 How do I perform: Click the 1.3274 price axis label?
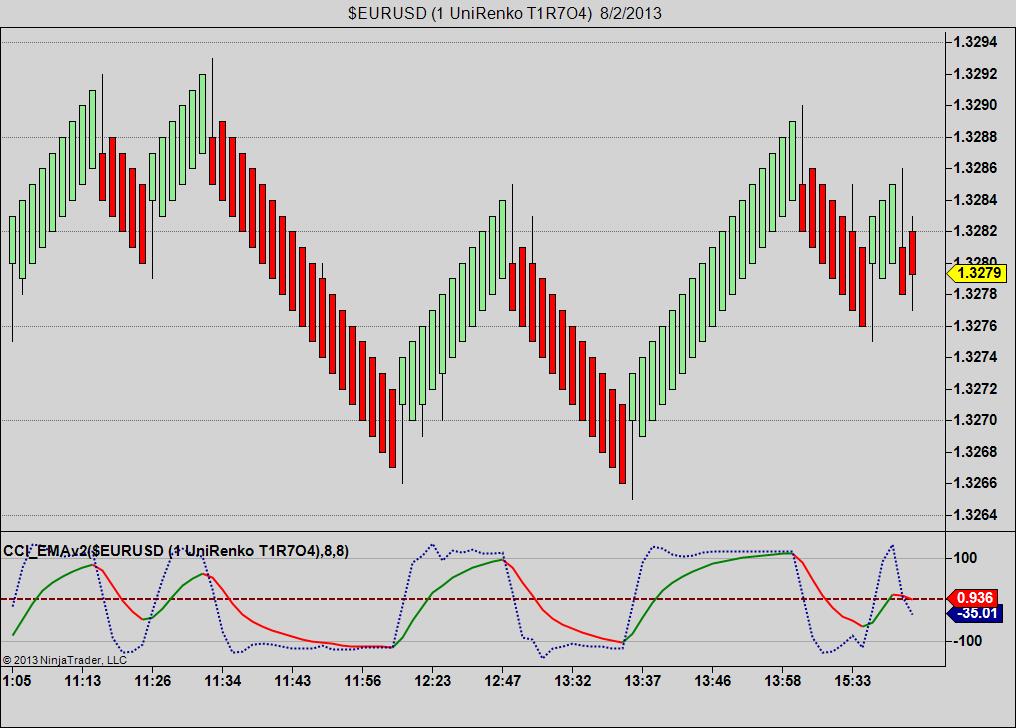[975, 357]
